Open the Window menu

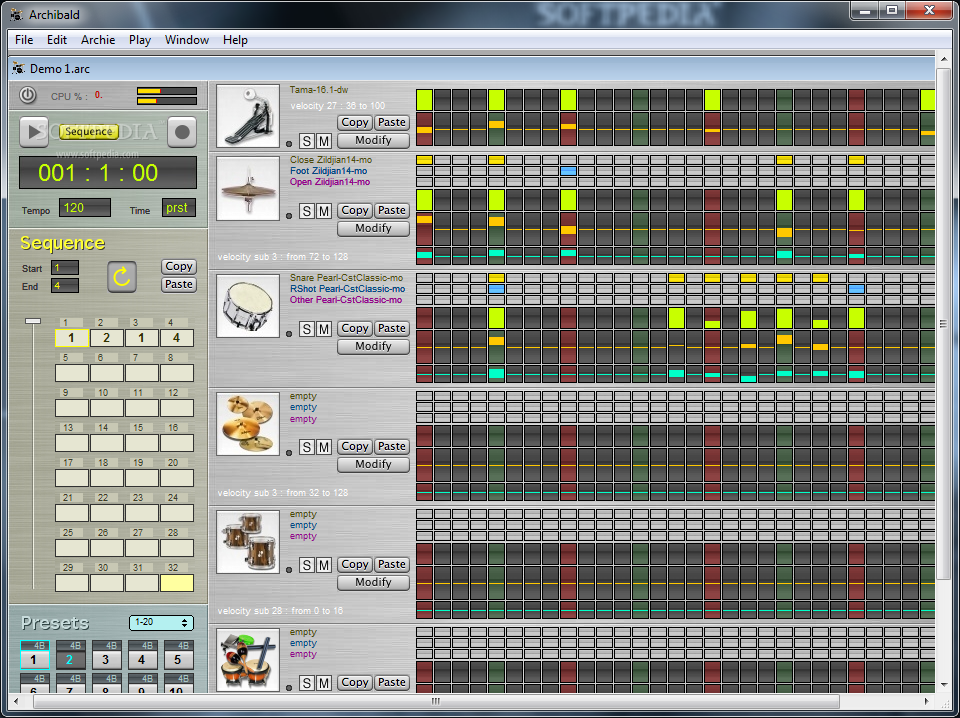[187, 40]
